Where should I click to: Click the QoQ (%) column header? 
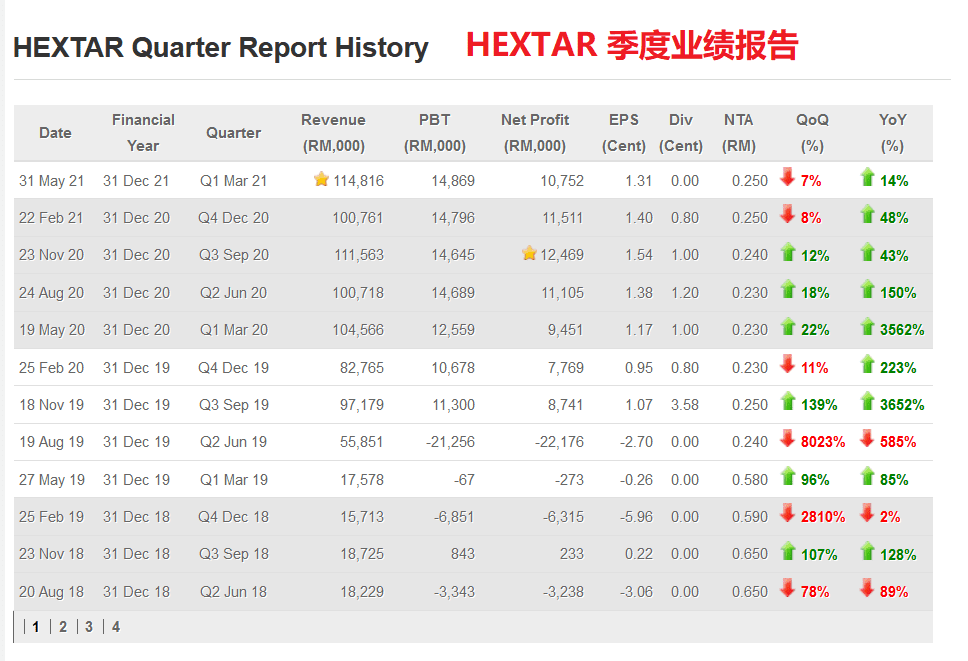[x=812, y=133]
